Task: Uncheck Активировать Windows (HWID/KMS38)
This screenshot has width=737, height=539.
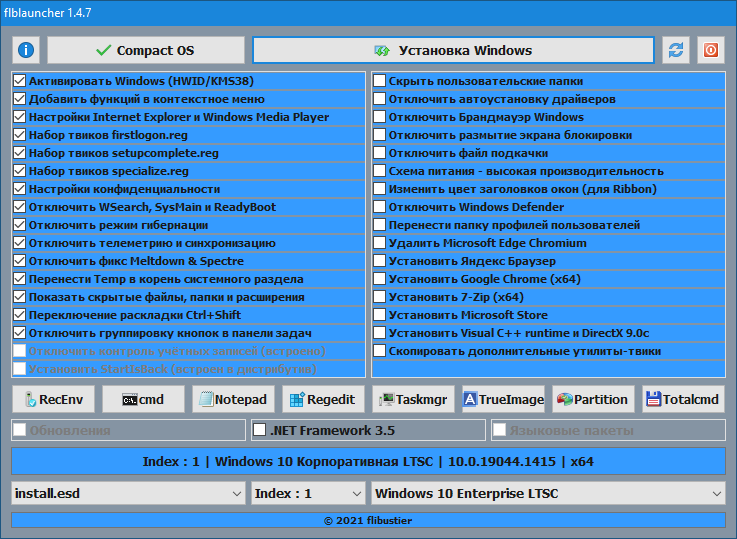Action: click(x=19, y=81)
